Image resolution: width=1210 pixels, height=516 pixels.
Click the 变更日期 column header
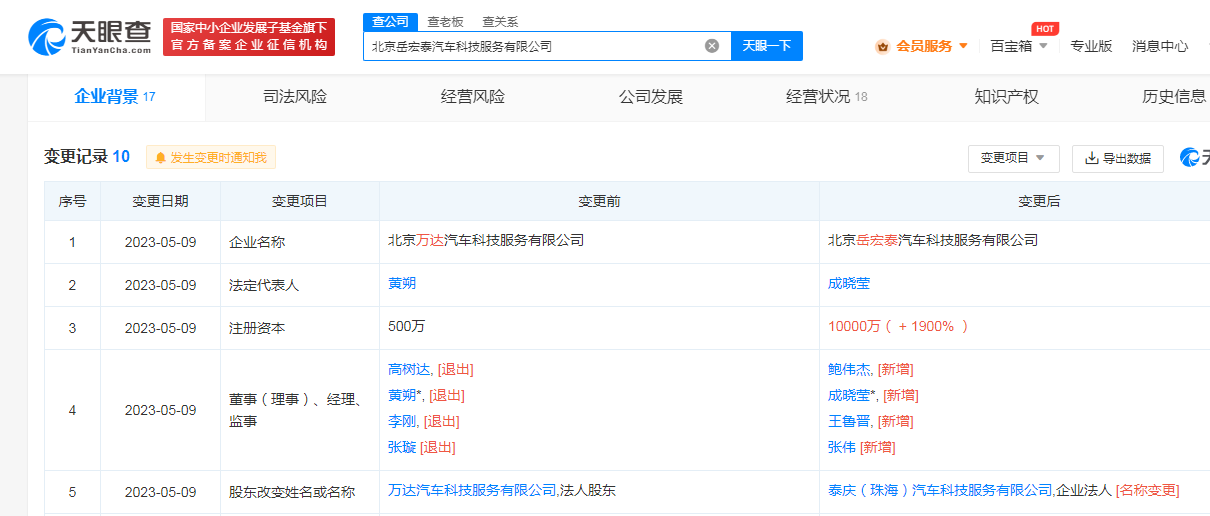(x=160, y=201)
